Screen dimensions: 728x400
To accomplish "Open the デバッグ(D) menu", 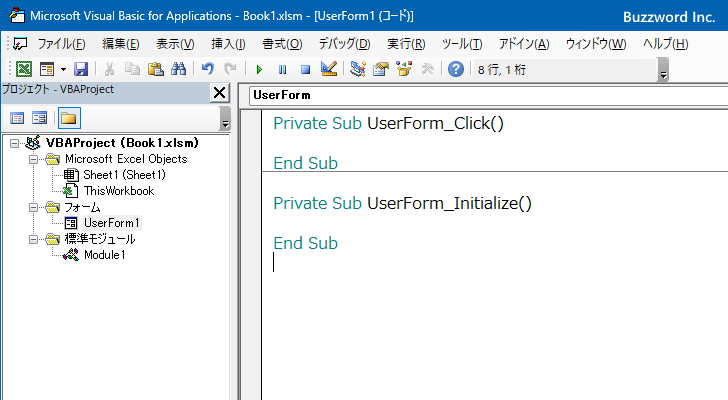I will pyautogui.click(x=344, y=44).
